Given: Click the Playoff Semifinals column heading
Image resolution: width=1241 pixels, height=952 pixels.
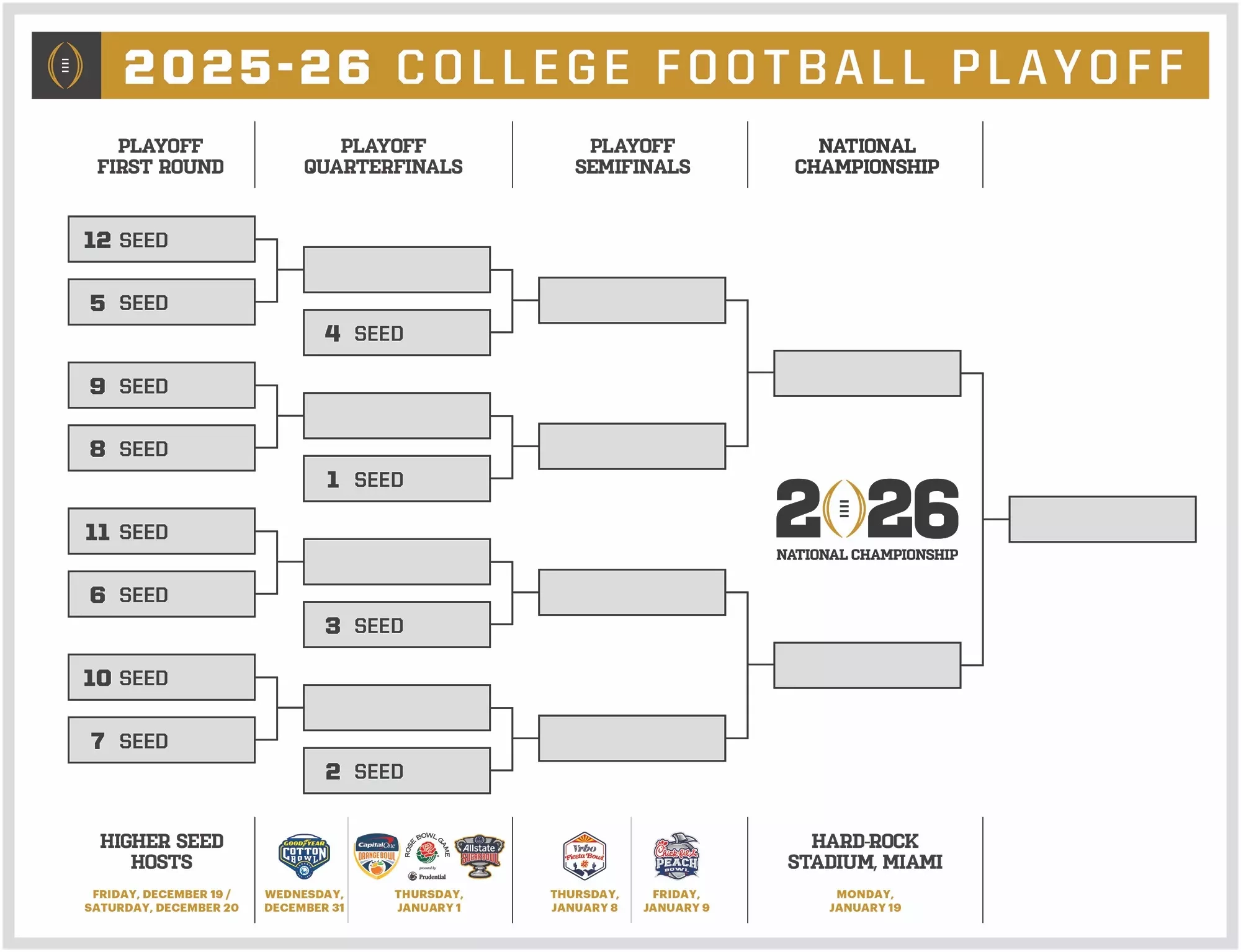Looking at the screenshot, I should pyautogui.click(x=632, y=156).
